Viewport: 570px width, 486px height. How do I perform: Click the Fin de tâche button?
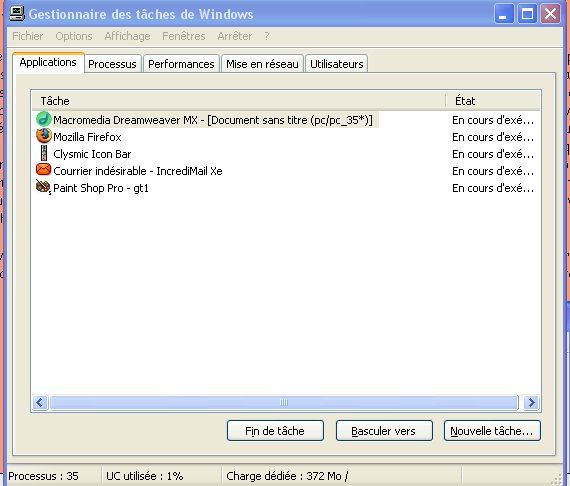pos(275,431)
